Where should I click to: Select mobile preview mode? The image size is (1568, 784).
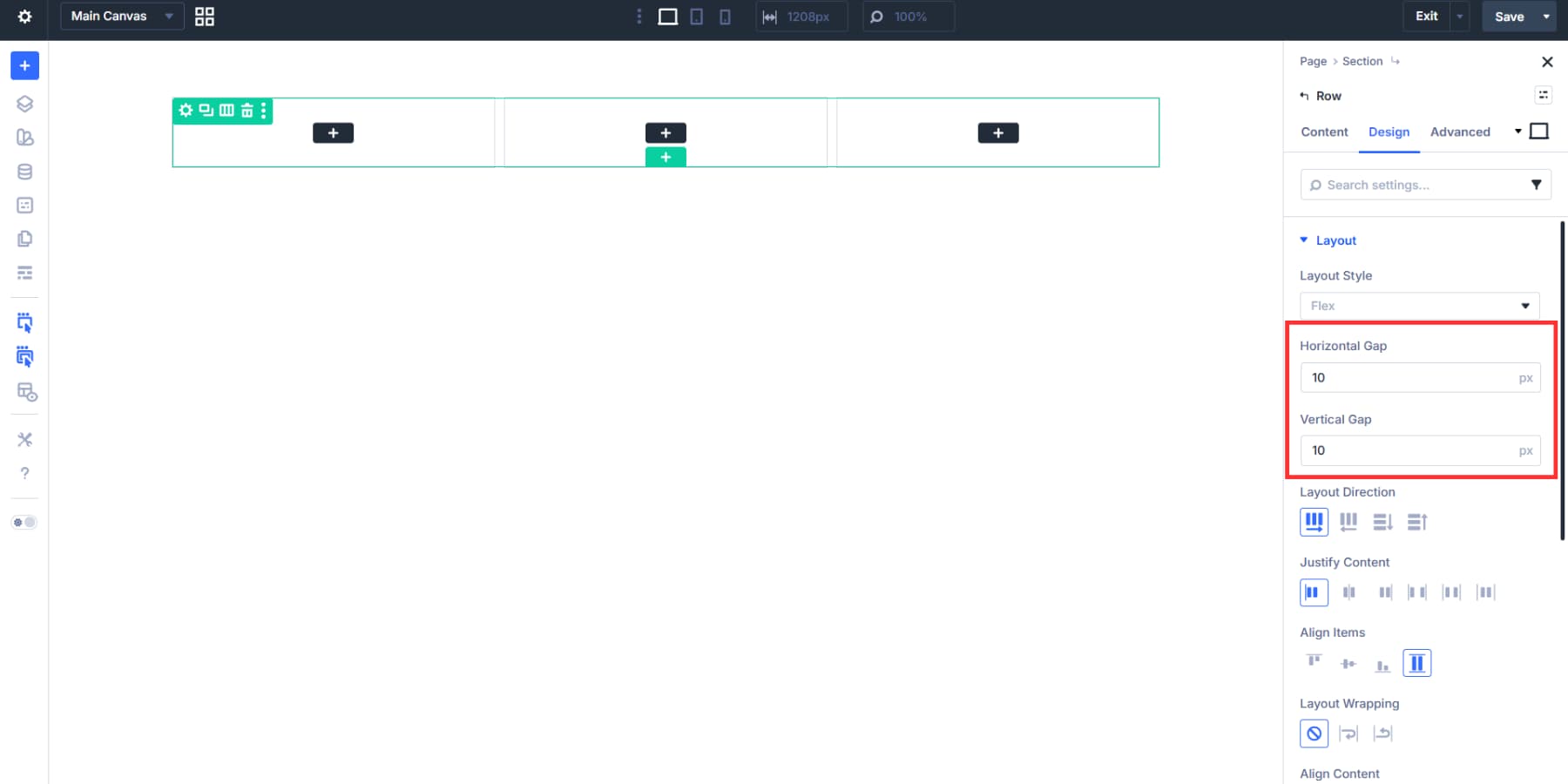click(725, 16)
